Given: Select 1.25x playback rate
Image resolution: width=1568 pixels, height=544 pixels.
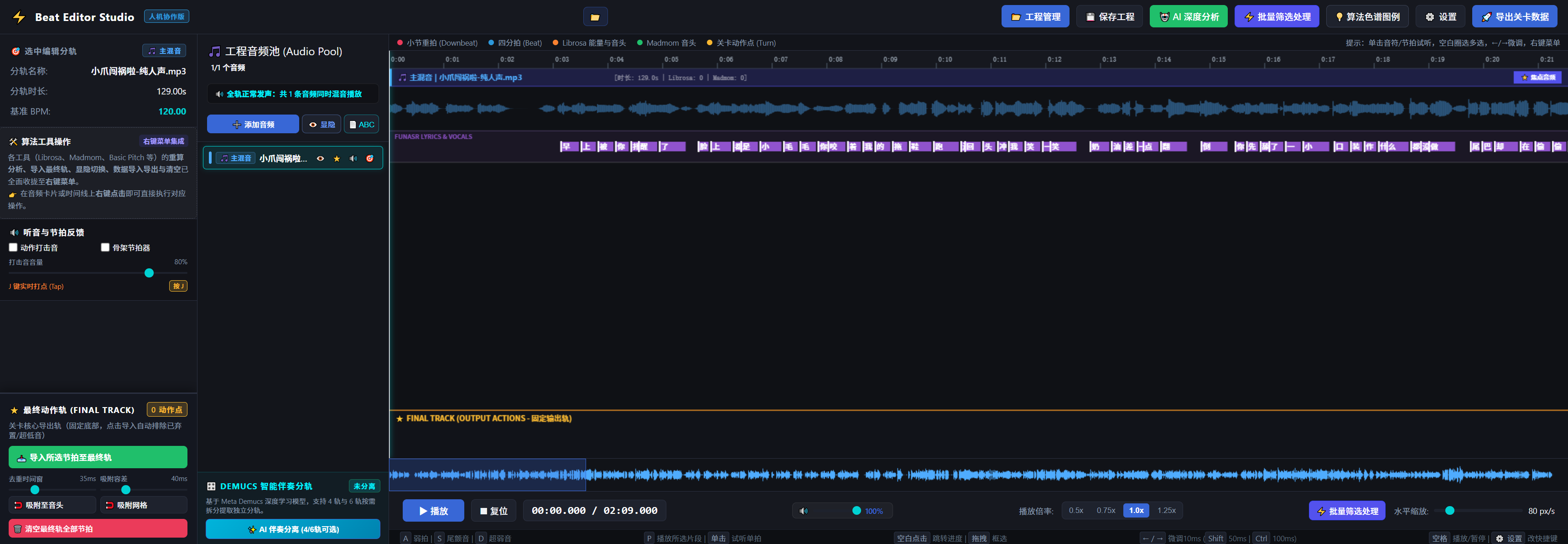Looking at the screenshot, I should click(x=1166, y=511).
